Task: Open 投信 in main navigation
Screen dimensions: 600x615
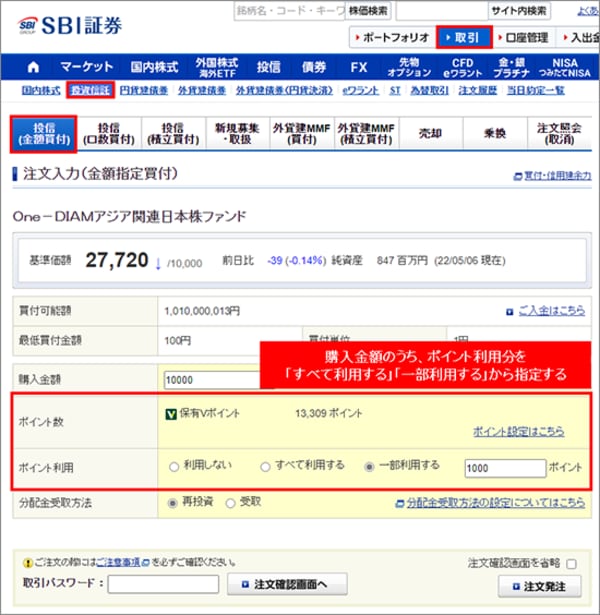Action: click(269, 67)
